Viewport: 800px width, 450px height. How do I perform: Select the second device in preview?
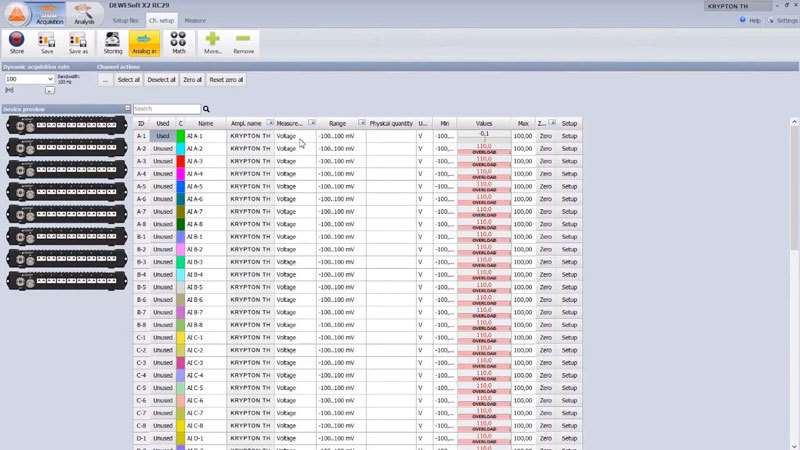[67, 147]
